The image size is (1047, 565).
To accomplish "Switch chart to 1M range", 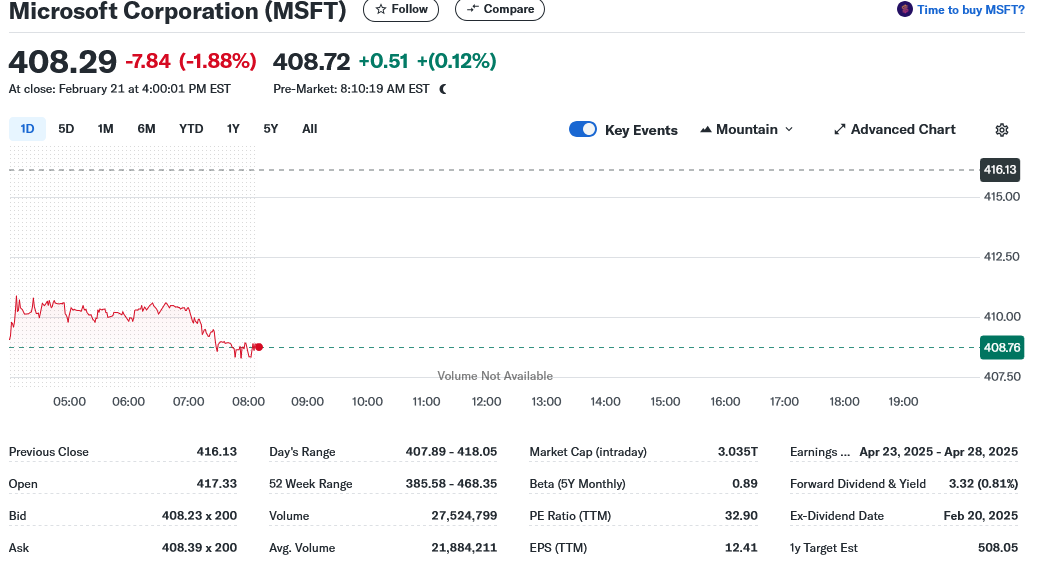I will [x=106, y=129].
